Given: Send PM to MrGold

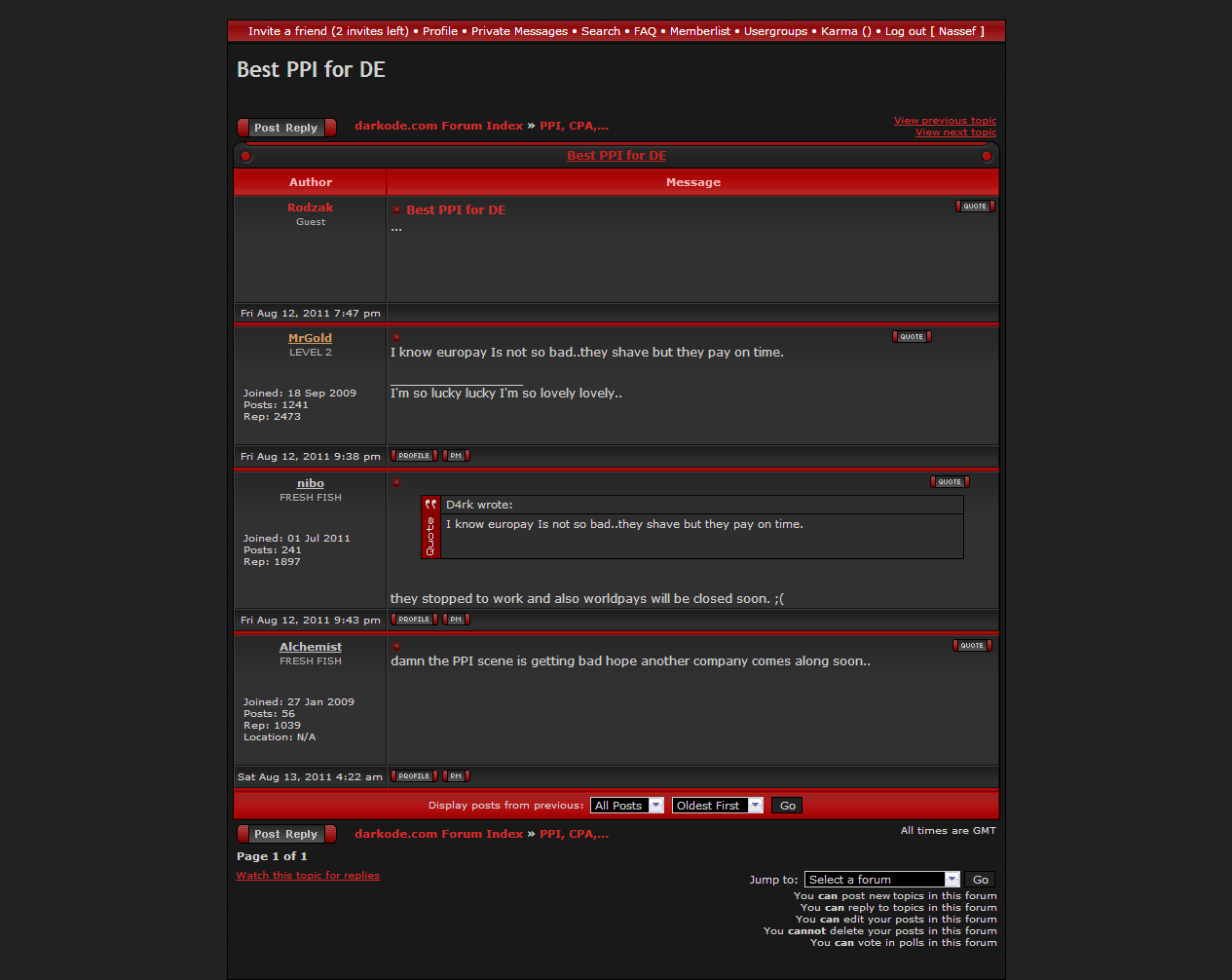Looking at the screenshot, I should [456, 456].
